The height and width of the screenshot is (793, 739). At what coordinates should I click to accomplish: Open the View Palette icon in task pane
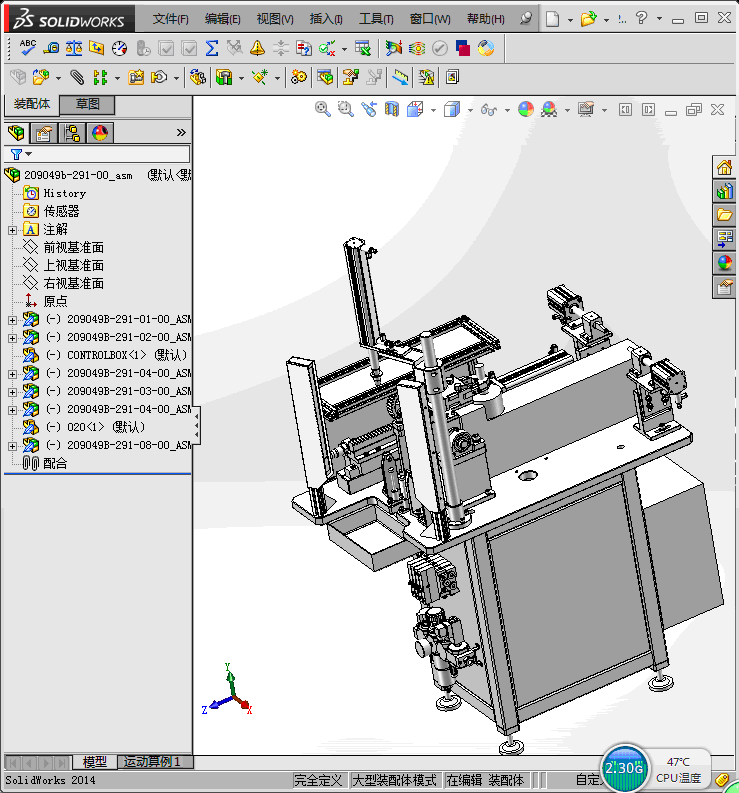[x=724, y=239]
